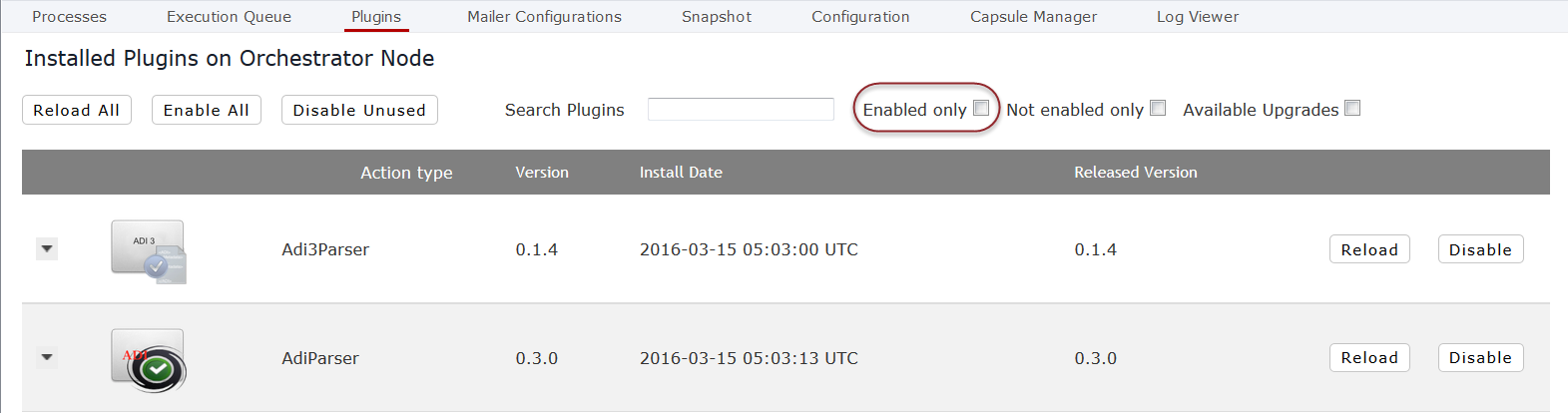Click the Adi3Parser plugin icon
Image resolution: width=1568 pixels, height=413 pixels.
(149, 251)
